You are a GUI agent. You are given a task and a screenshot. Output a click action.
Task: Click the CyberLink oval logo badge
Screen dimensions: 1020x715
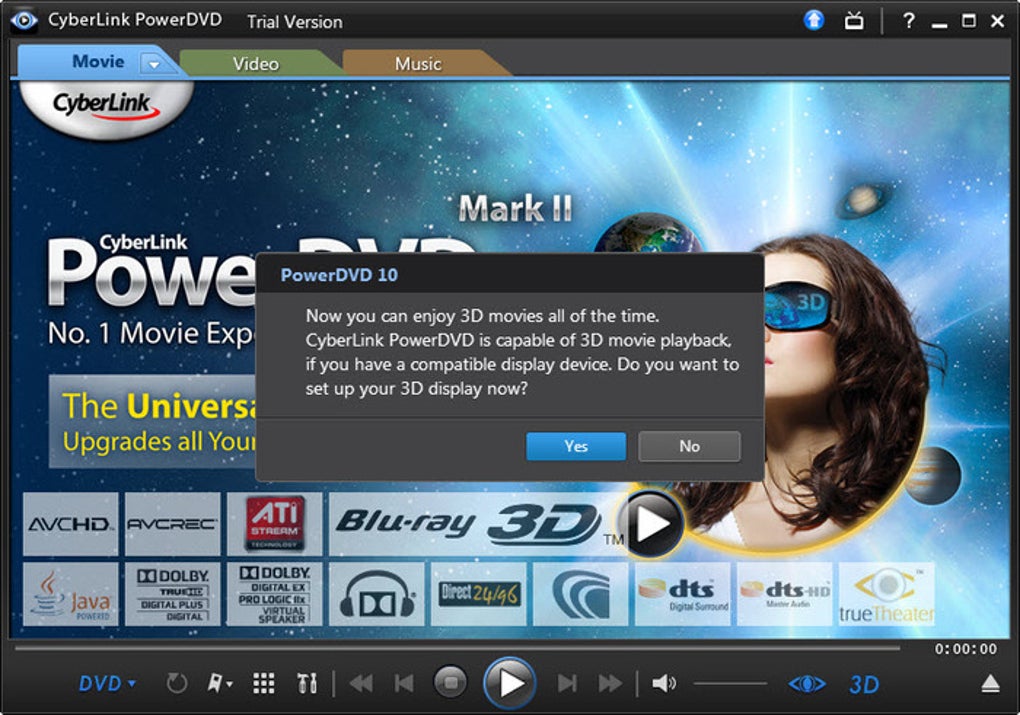[106, 107]
